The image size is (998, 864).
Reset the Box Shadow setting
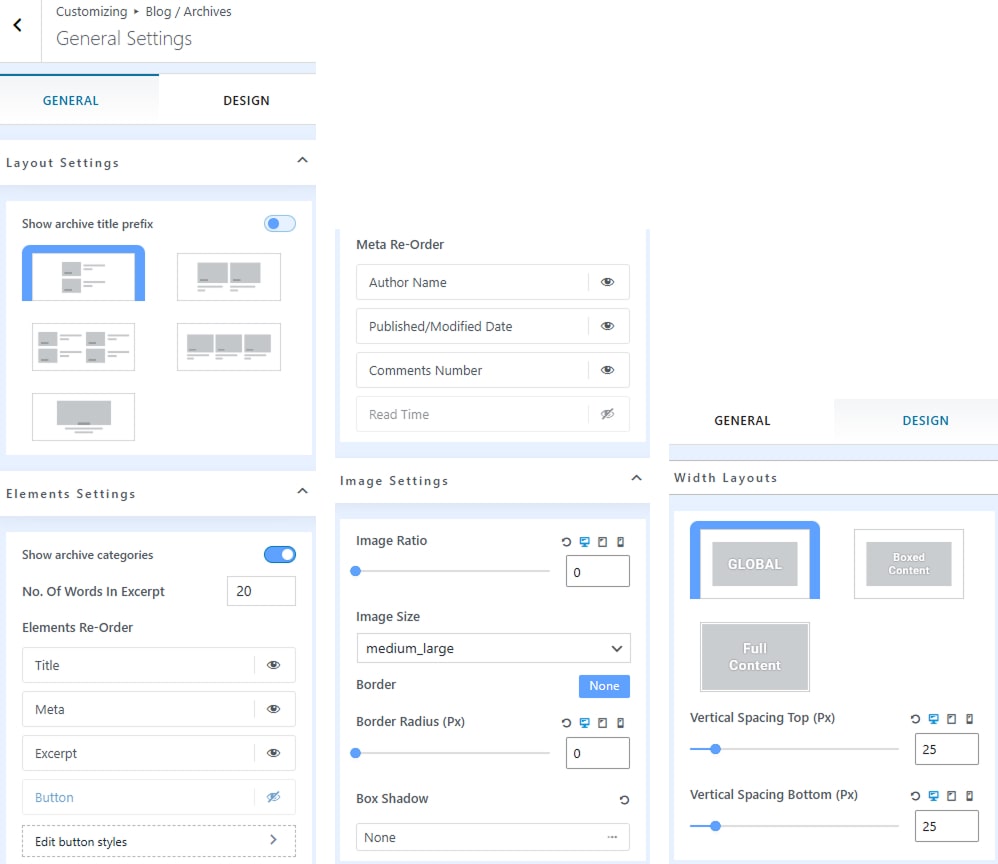[624, 800]
